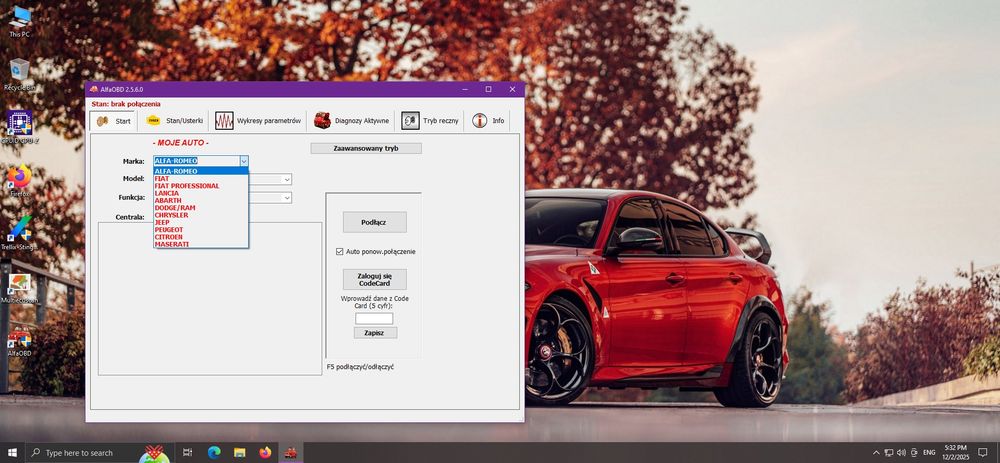Image resolution: width=1000 pixels, height=463 pixels.
Task: Select the AlfaOBD desktop shortcut
Action: 20,341
